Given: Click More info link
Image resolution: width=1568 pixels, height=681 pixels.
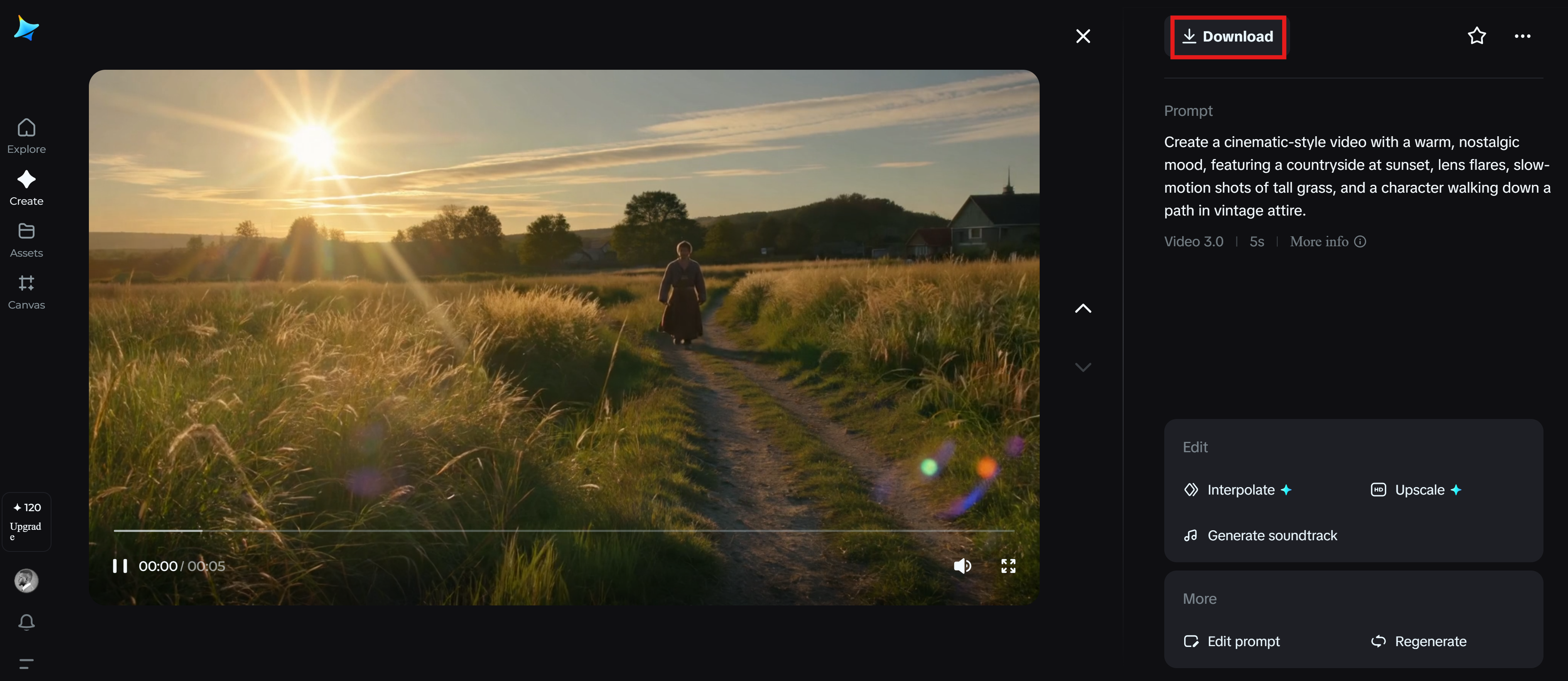Looking at the screenshot, I should click(x=1327, y=242).
